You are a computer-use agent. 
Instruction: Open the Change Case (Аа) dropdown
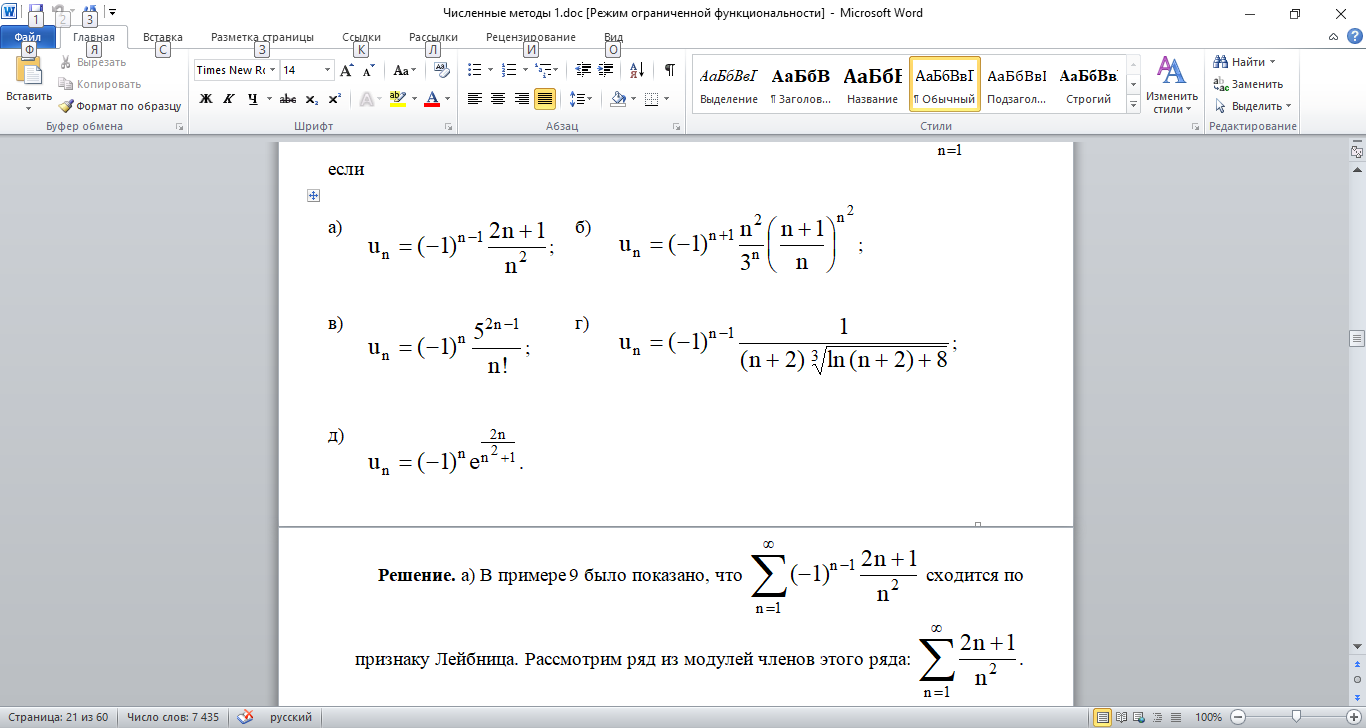pyautogui.click(x=405, y=71)
